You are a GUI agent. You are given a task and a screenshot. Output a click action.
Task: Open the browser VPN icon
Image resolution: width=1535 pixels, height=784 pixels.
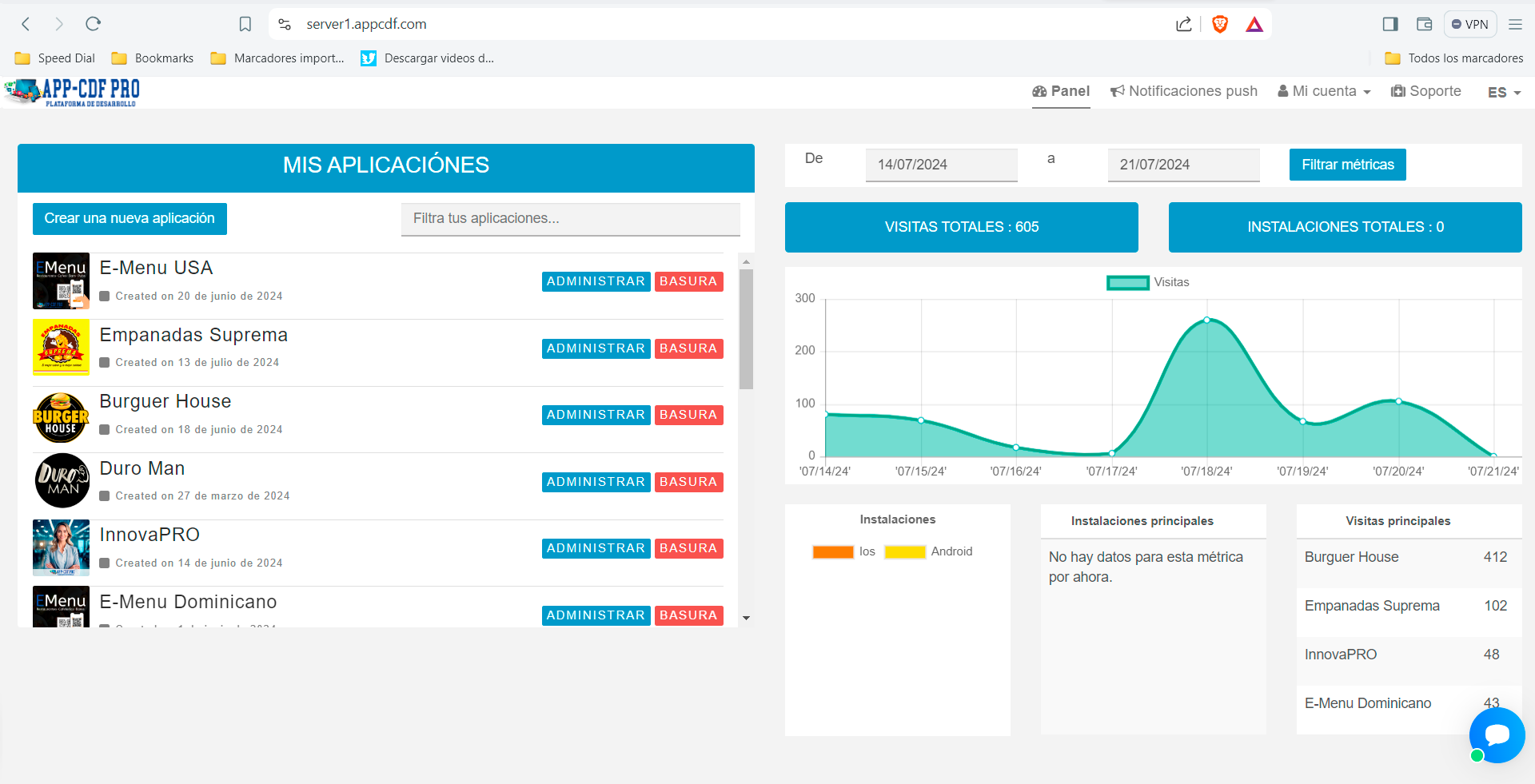coord(1469,24)
